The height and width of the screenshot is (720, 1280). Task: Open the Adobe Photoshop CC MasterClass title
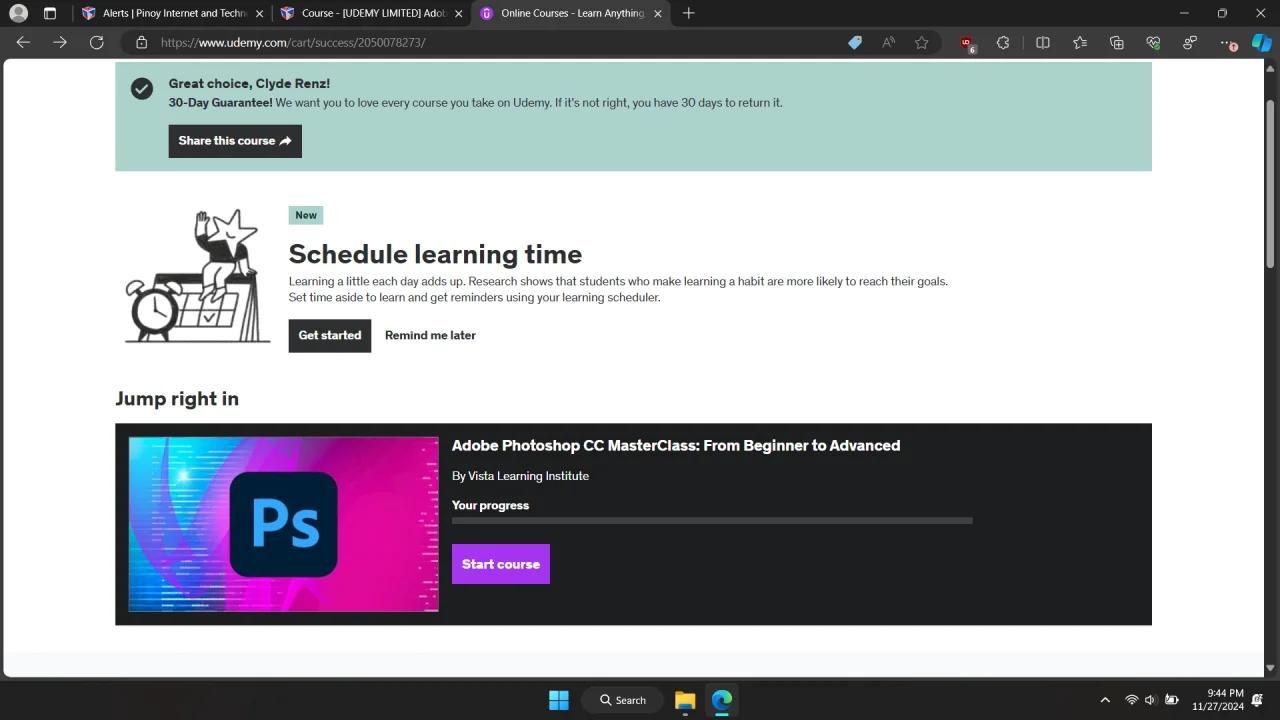coord(676,446)
